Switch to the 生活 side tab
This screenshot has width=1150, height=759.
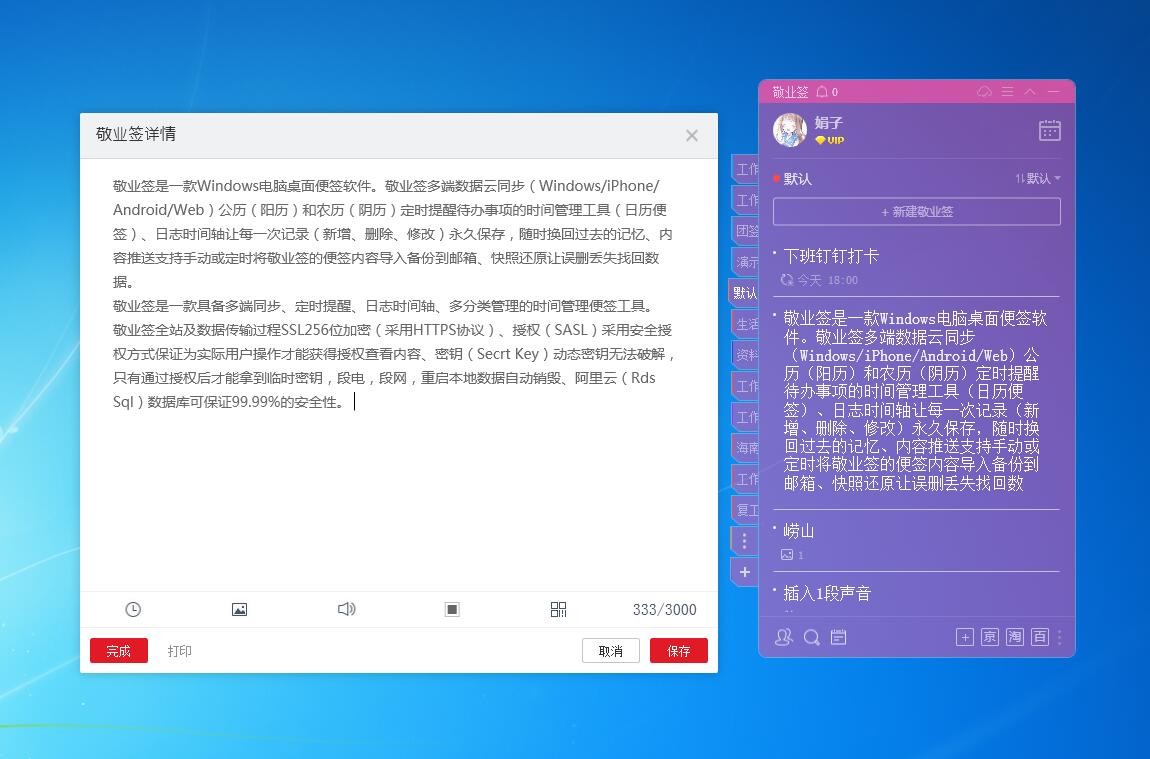click(x=746, y=324)
